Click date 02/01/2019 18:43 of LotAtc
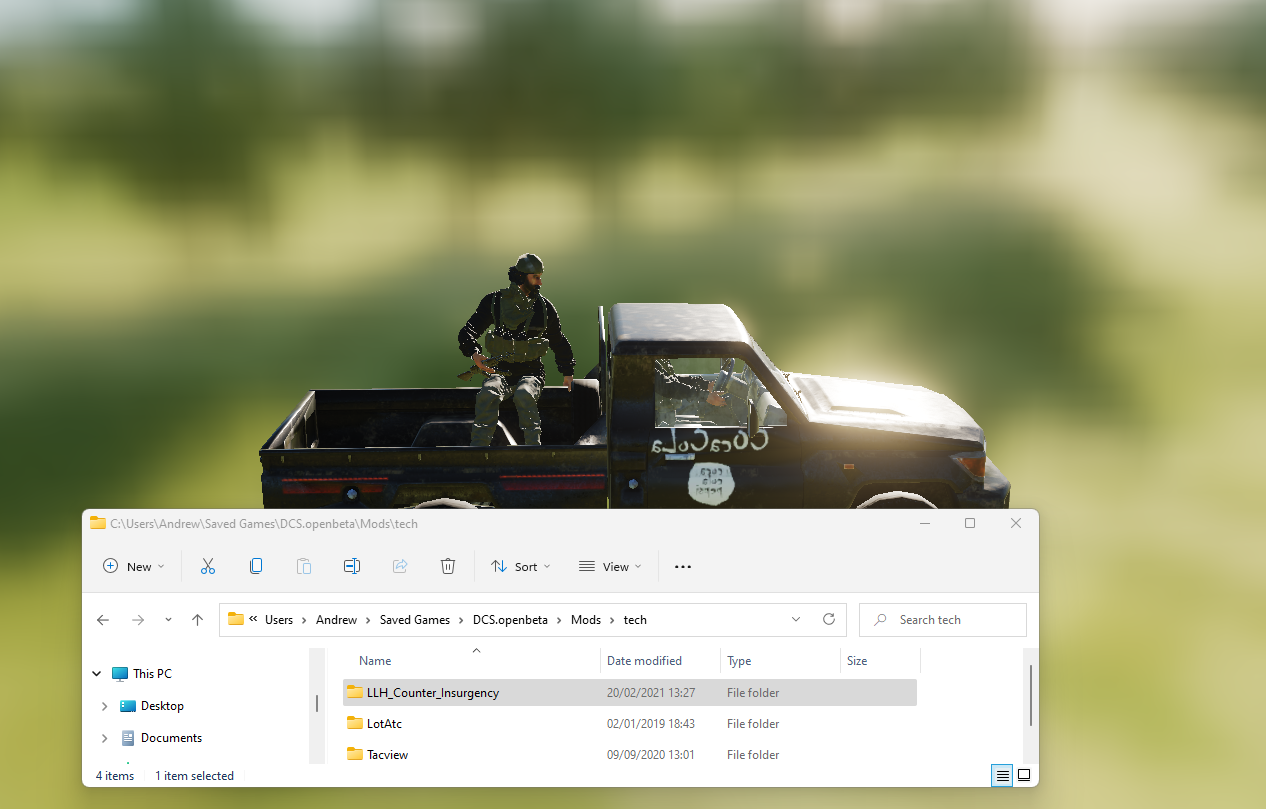This screenshot has height=809, width=1266. click(651, 724)
